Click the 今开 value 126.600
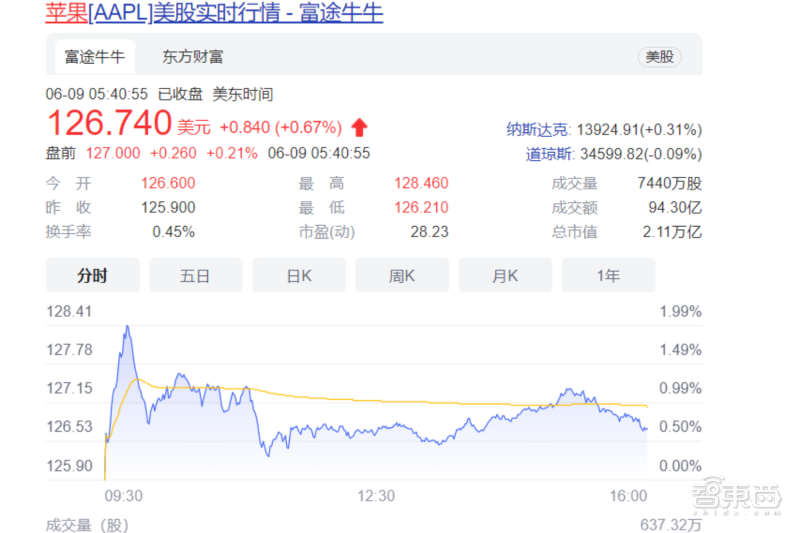The image size is (800, 533). tap(168, 183)
